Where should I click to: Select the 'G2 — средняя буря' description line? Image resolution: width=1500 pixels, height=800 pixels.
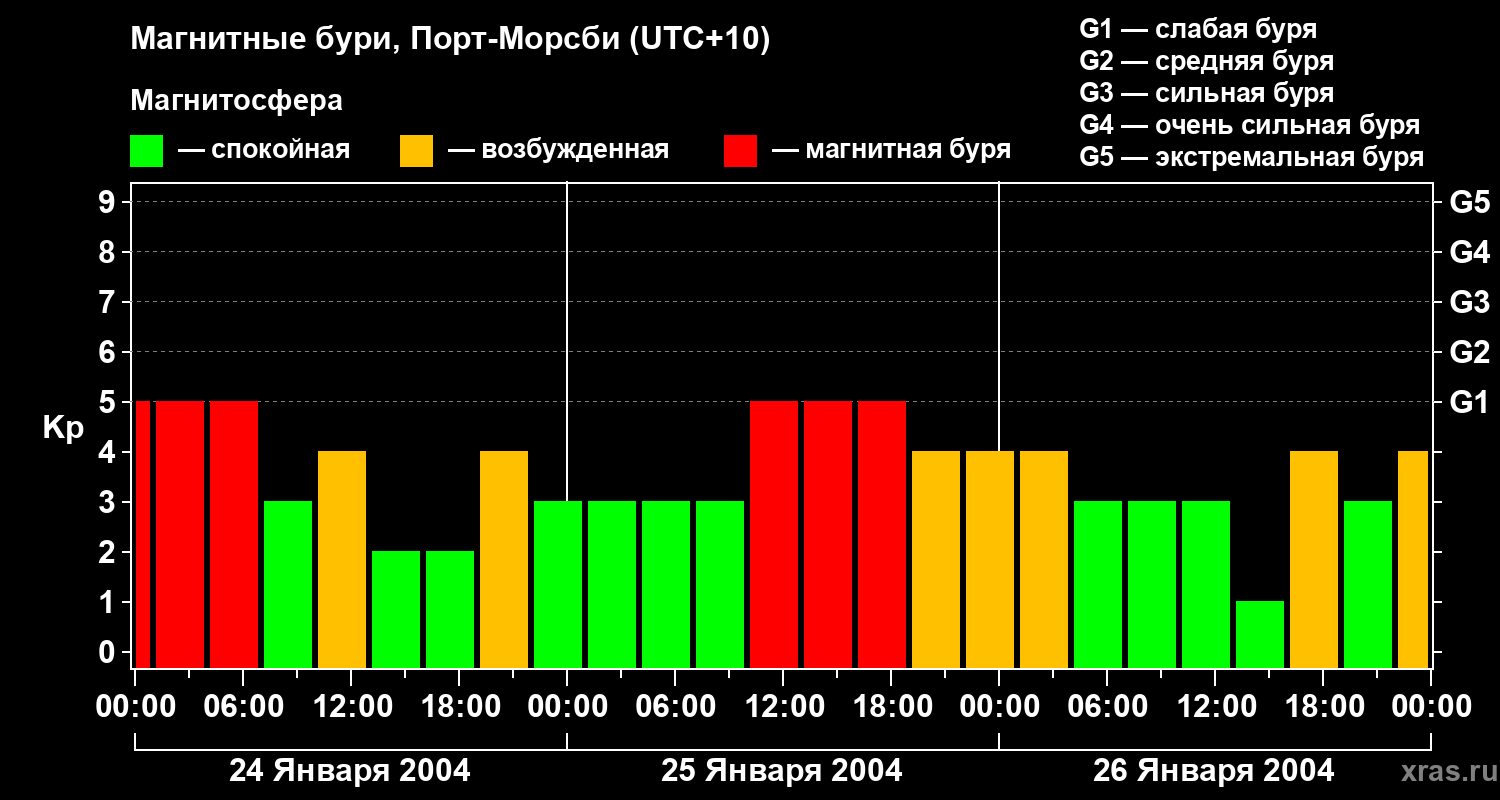coord(1207,61)
